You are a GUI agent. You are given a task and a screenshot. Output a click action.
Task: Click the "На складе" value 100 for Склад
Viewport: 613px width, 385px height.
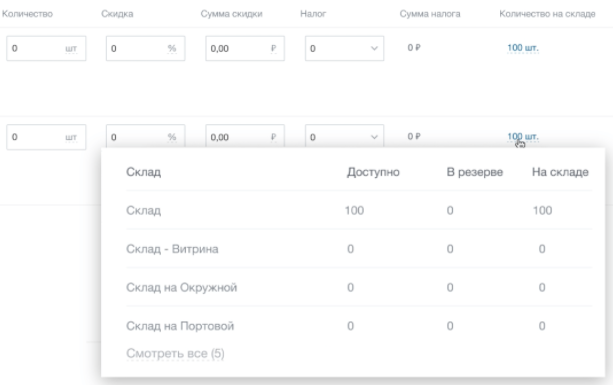(x=542, y=210)
